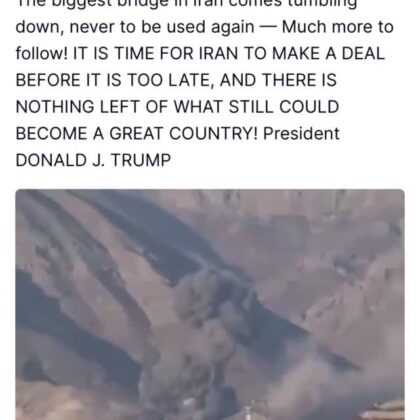
Task: Click the word 'down,' starting the line
Action: (40, 28)
